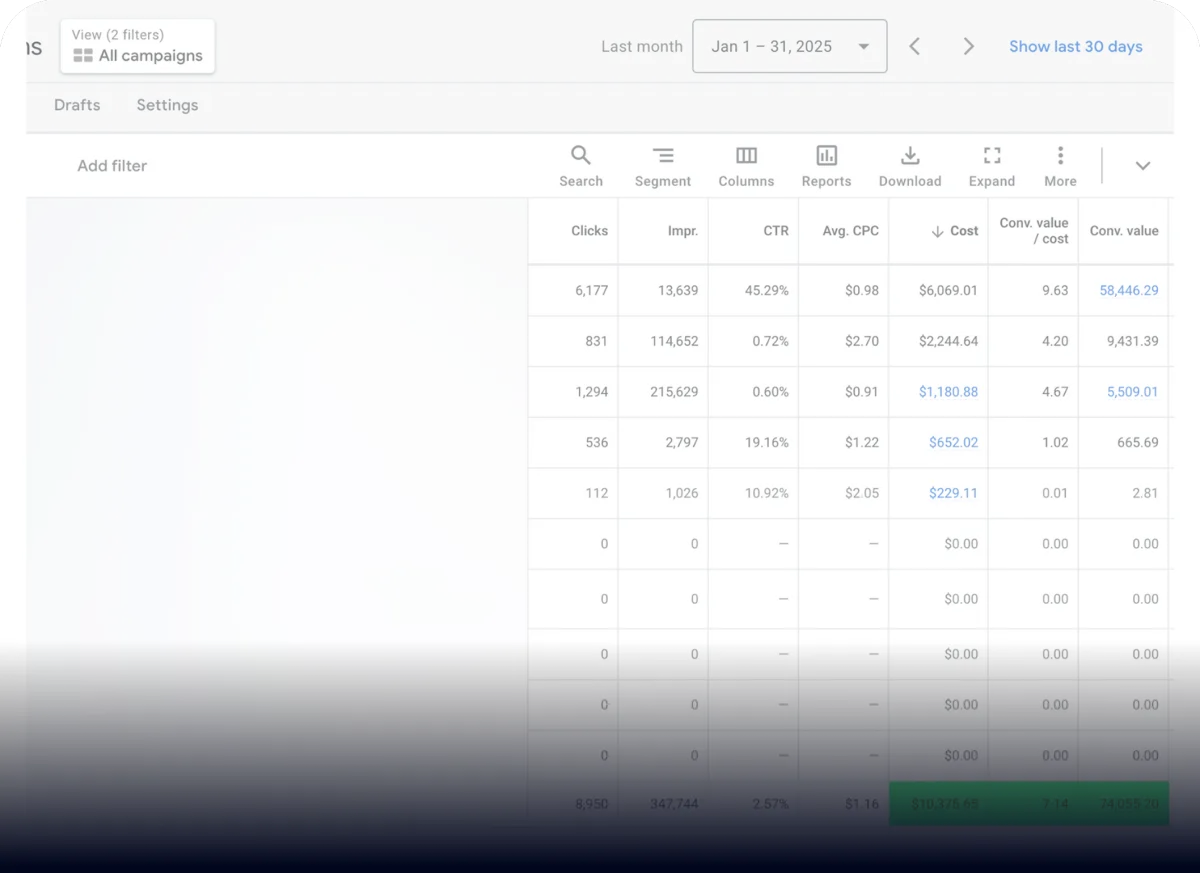Image resolution: width=1200 pixels, height=873 pixels.
Task: Open the 58,446.29 conversion value link
Action: [x=1129, y=290]
